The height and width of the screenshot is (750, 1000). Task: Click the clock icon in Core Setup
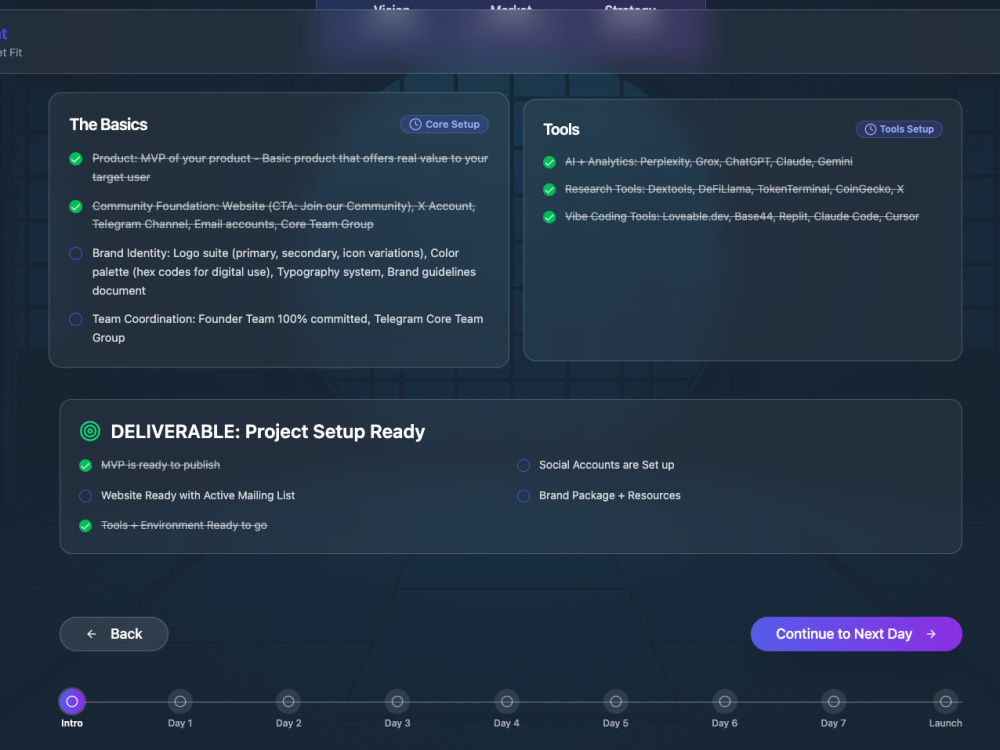click(x=415, y=124)
